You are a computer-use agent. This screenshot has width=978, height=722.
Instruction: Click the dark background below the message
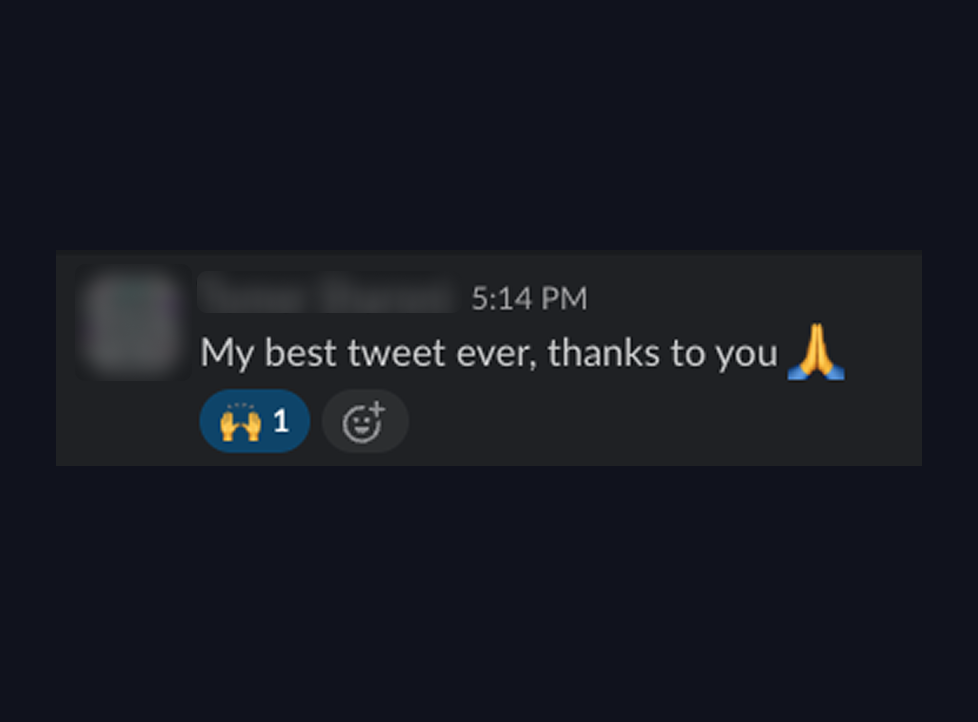pos(489,592)
